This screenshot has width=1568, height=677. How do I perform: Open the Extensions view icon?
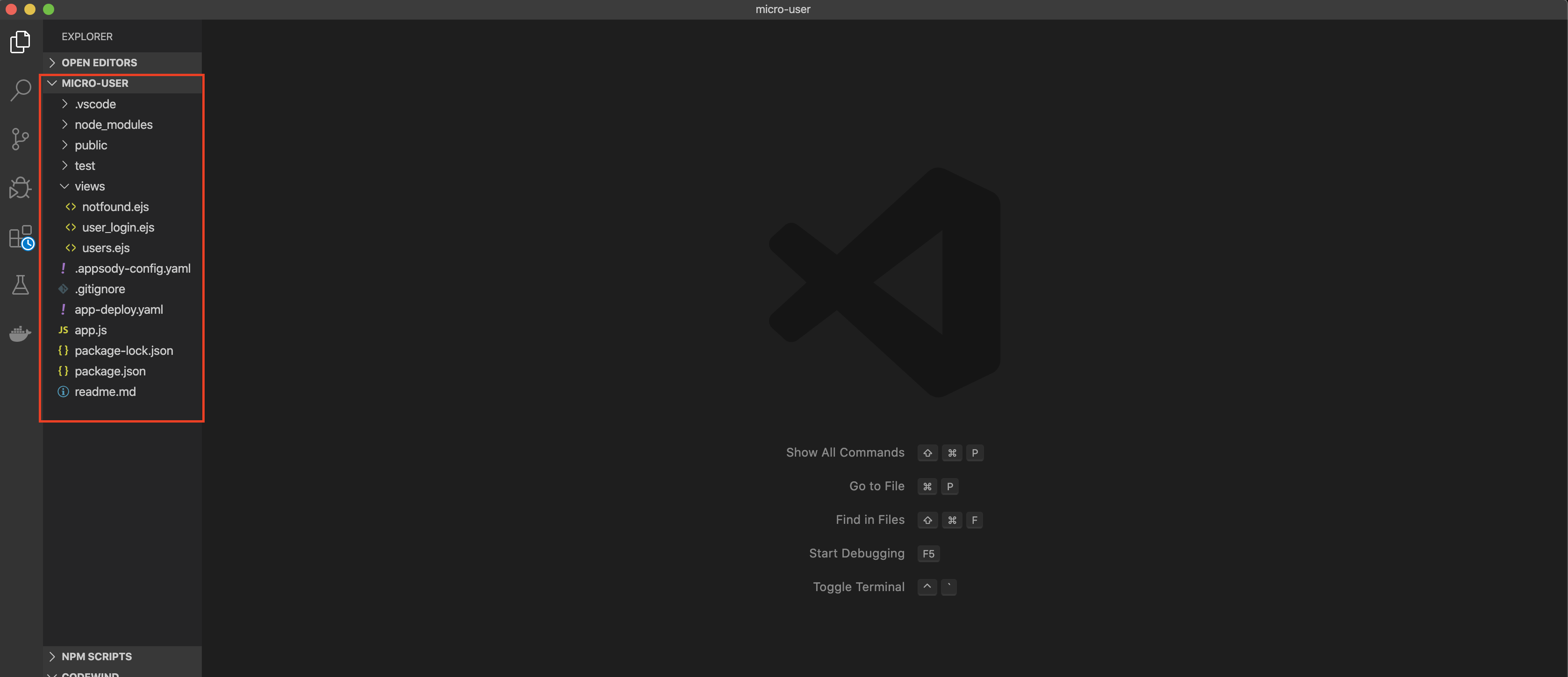[21, 237]
